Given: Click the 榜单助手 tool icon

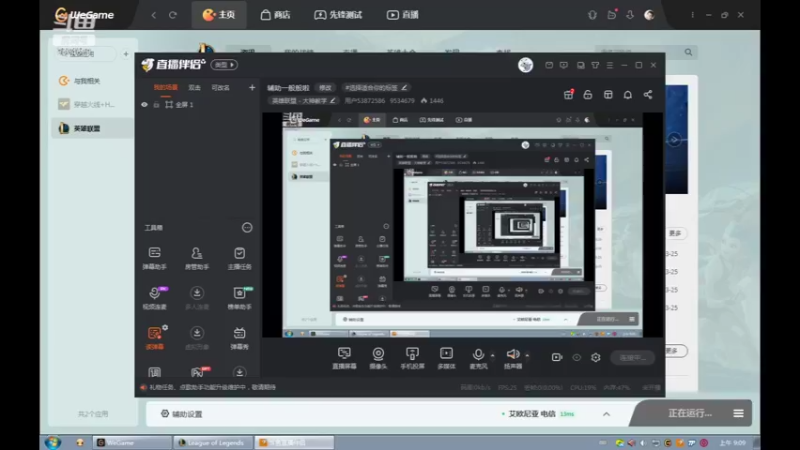Looking at the screenshot, I should click(x=239, y=293).
